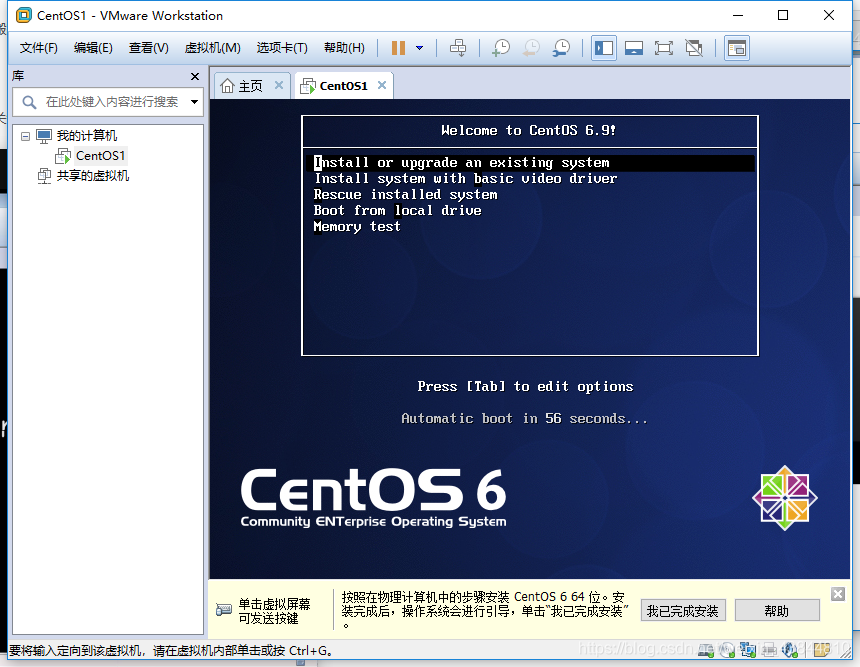Click the 帮助 button in install bar
Image resolution: width=860 pixels, height=667 pixels.
click(x=777, y=611)
